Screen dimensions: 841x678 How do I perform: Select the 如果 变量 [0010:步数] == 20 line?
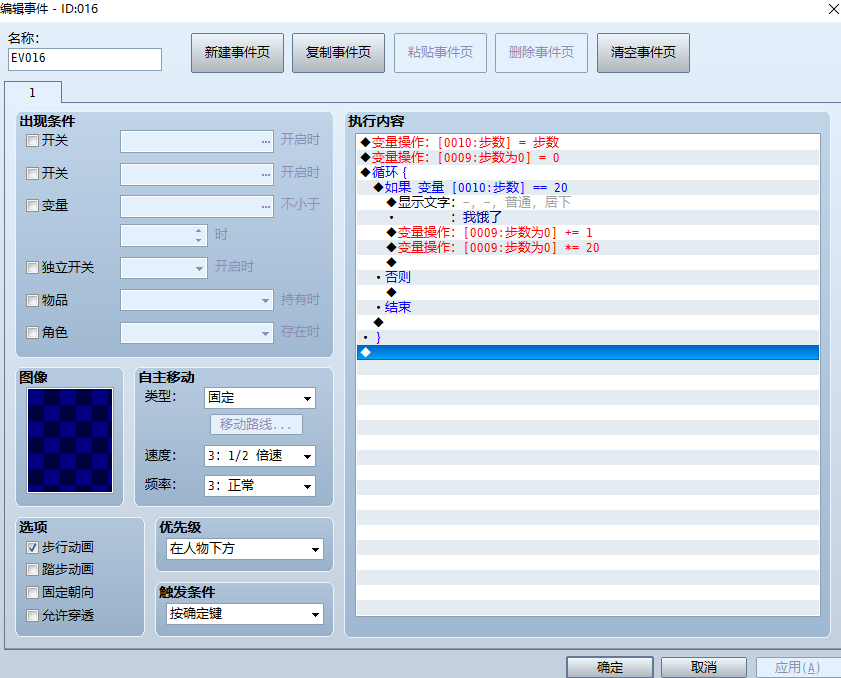588,187
